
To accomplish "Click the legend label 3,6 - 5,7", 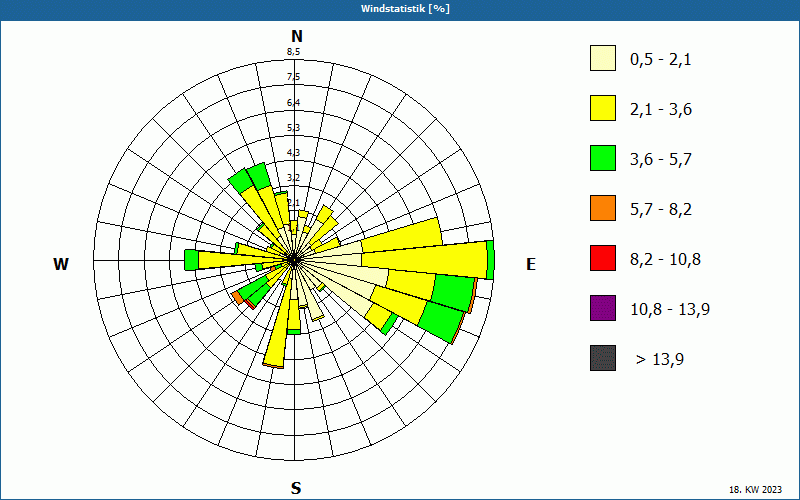I will [661, 160].
